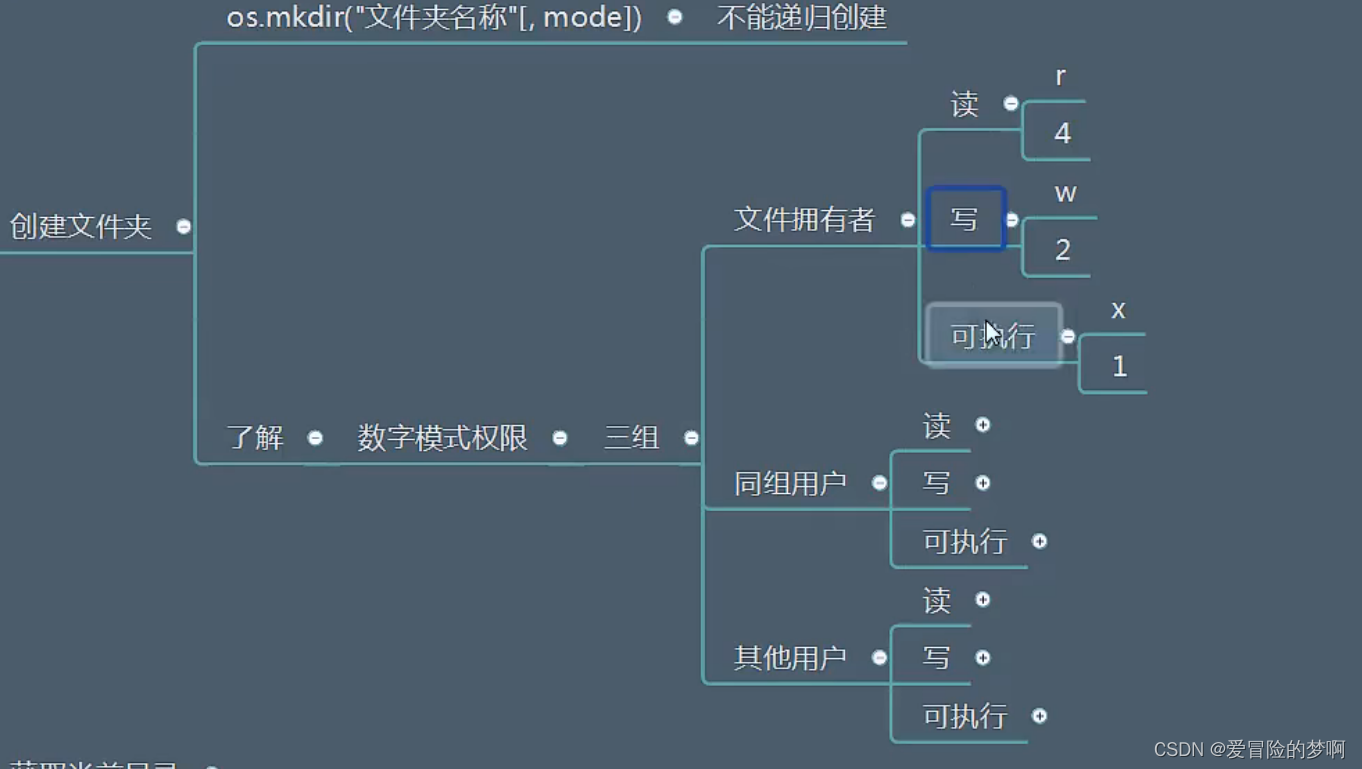Collapse the 同组用户 branch

tap(879, 483)
